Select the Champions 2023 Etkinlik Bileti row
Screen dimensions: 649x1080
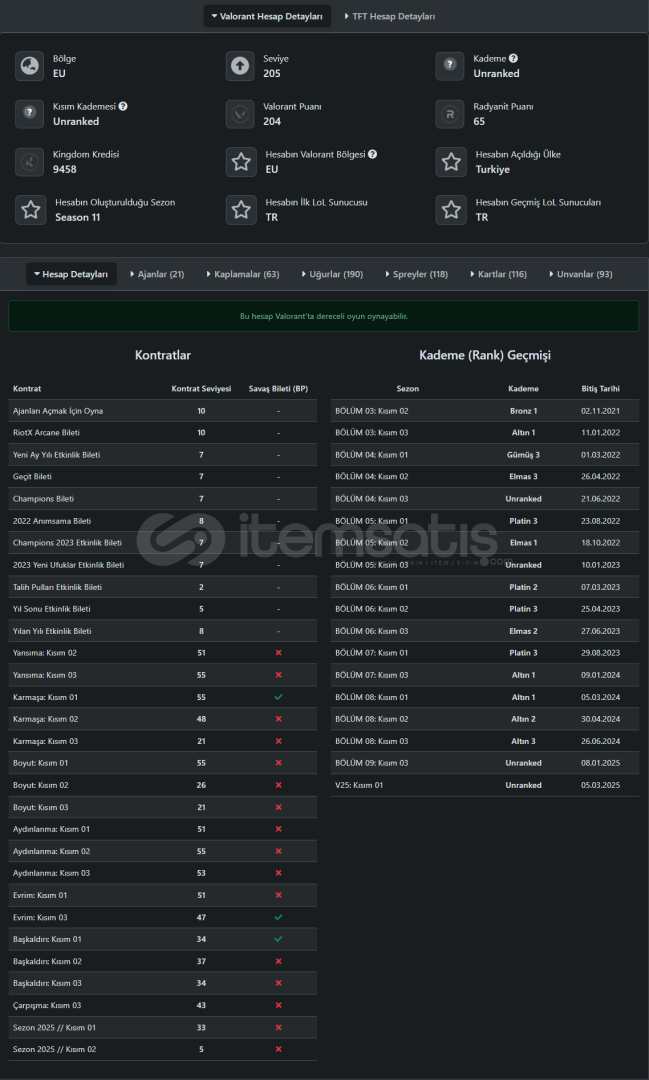coord(163,543)
